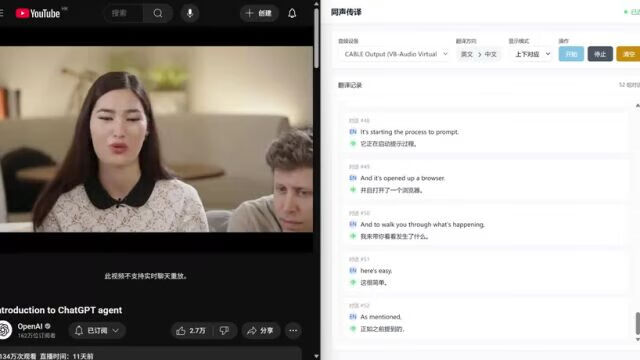This screenshot has height=360, width=640.
Task: Click EN badge beside "As mentioned."
Action: coord(353,317)
